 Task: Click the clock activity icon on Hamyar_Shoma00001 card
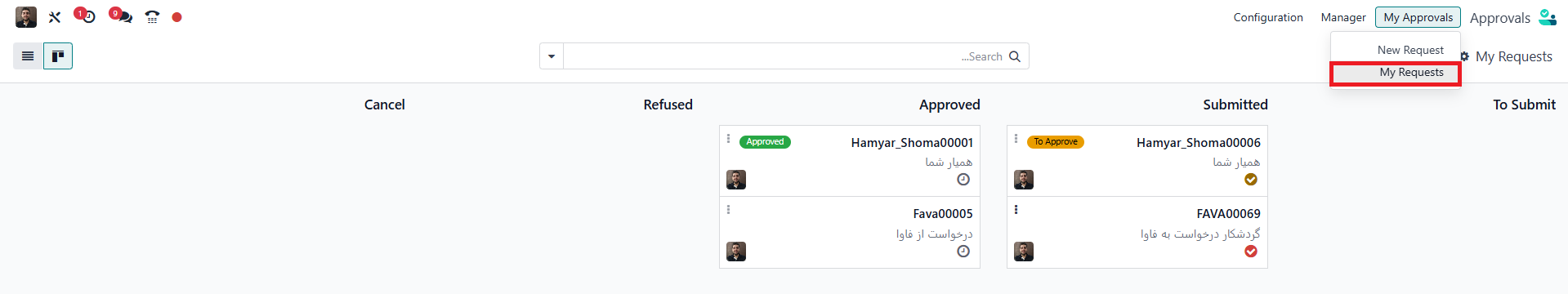963,180
